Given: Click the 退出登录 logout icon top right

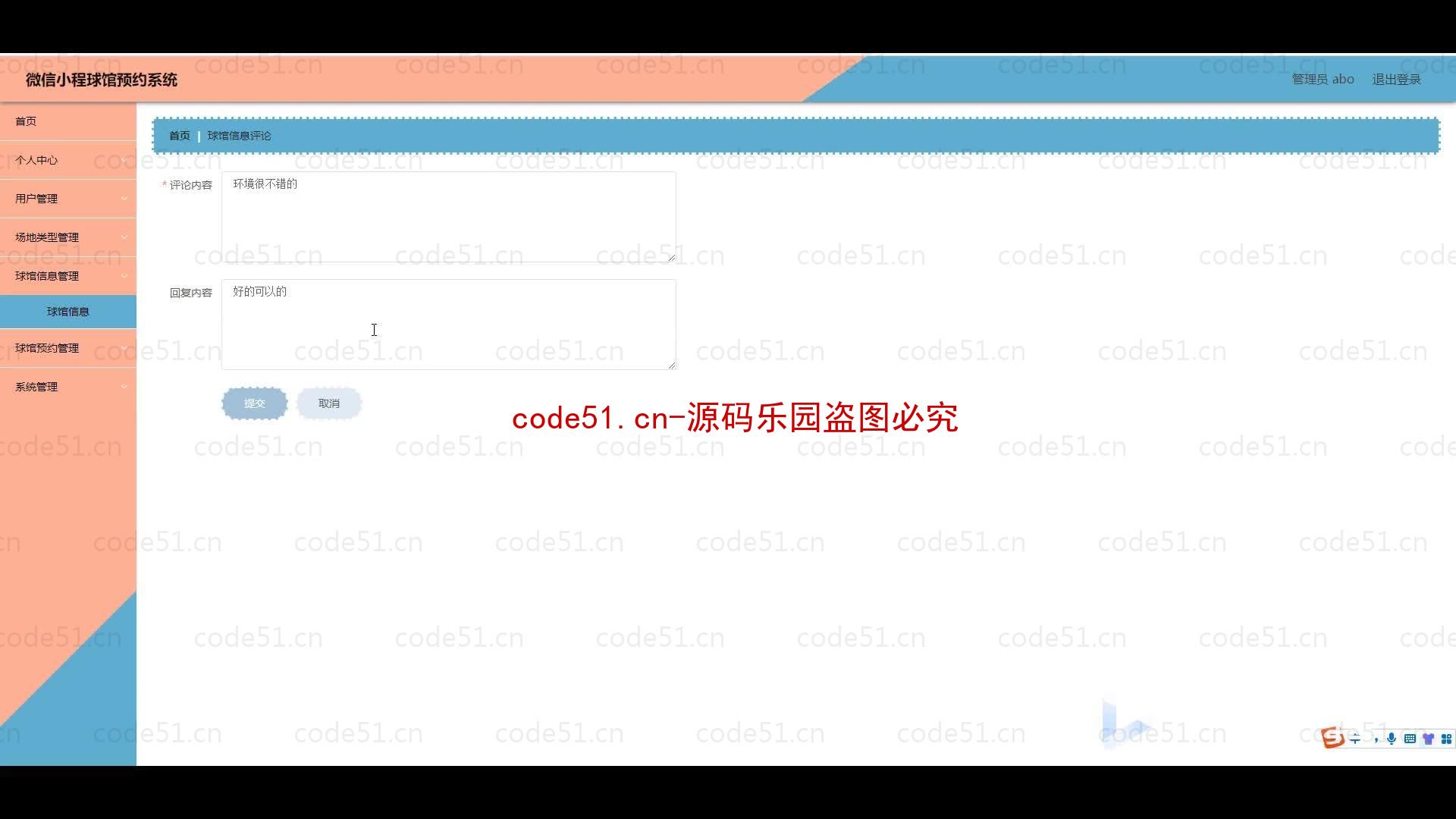Looking at the screenshot, I should [x=1396, y=79].
